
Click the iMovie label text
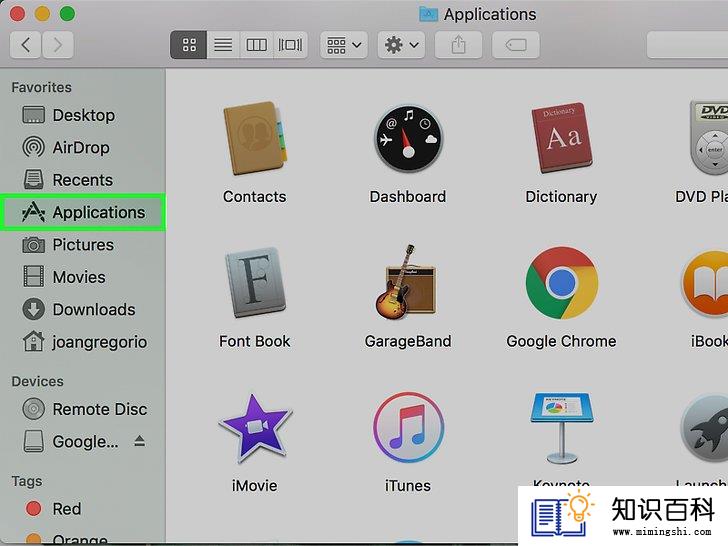254,486
